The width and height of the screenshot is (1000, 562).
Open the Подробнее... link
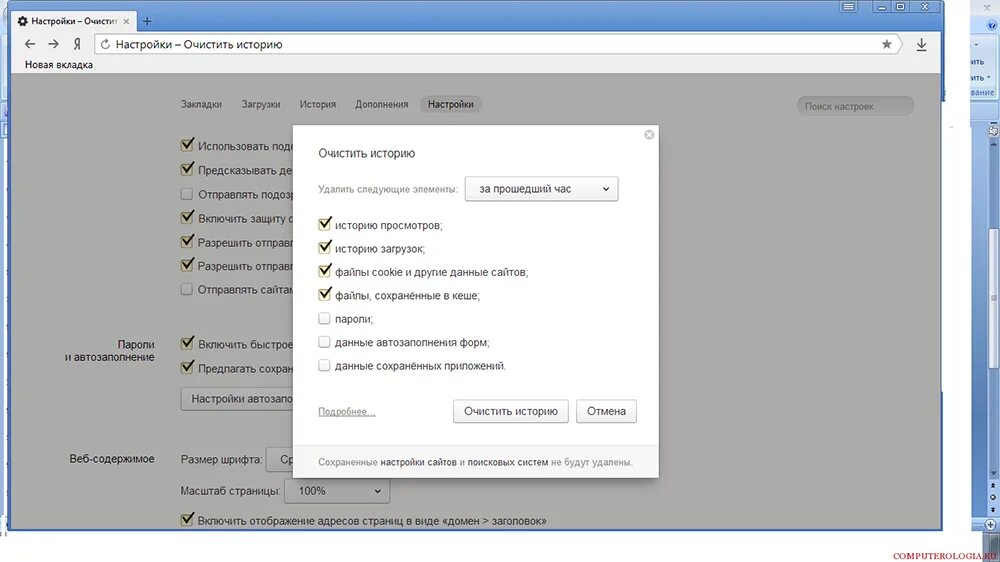point(347,412)
